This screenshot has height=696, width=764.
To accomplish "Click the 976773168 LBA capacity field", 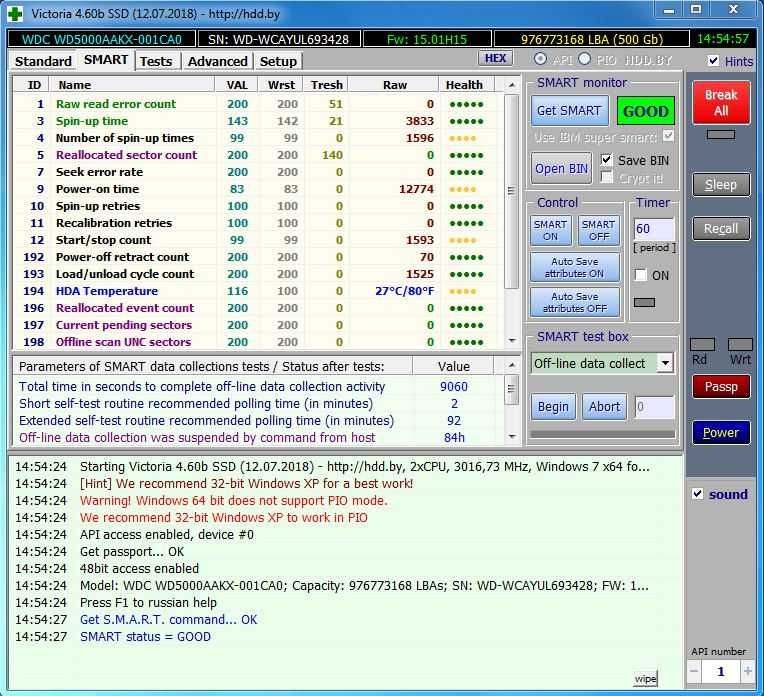I will coord(592,39).
